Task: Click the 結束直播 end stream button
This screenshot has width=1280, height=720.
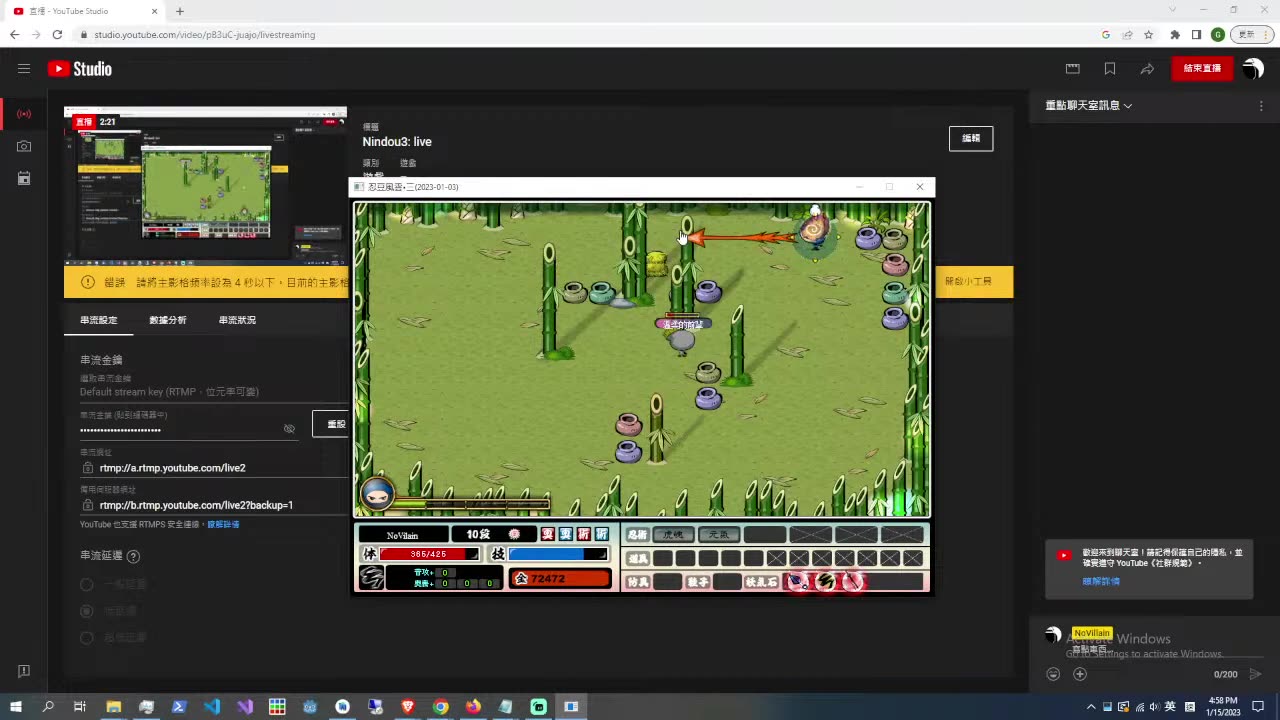Action: (1202, 69)
